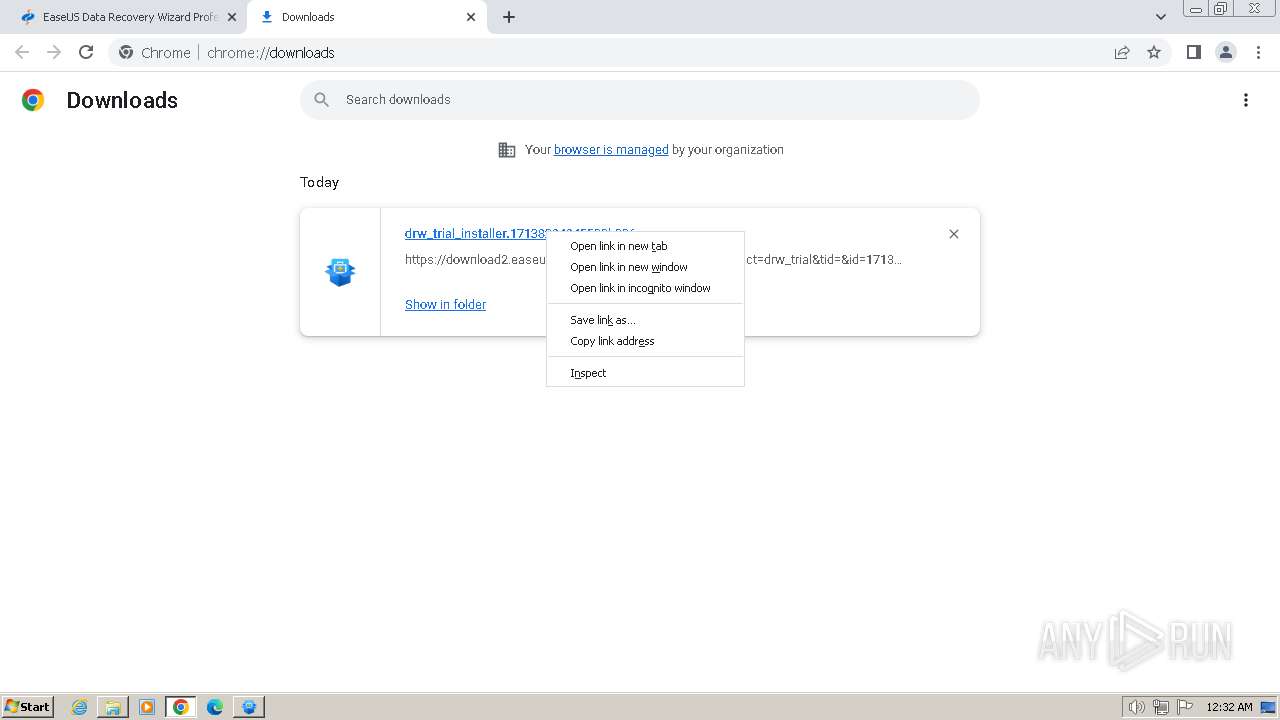Open the Chrome three-dot menu in the toolbar
This screenshot has width=1280, height=720.
point(1258,52)
